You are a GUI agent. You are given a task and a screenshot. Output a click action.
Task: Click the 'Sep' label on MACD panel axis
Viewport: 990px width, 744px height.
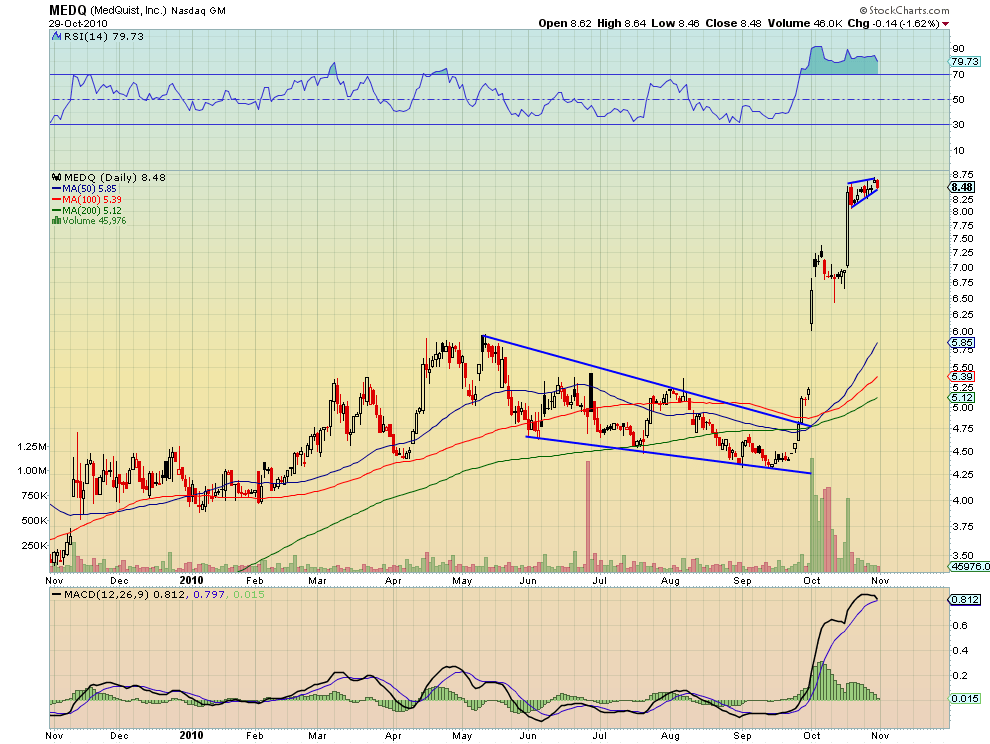click(742, 736)
